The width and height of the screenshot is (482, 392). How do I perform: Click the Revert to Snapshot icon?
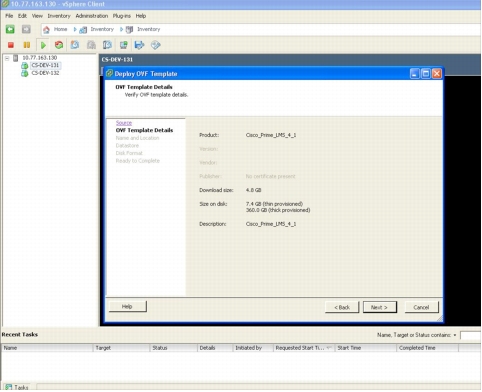click(x=91, y=45)
